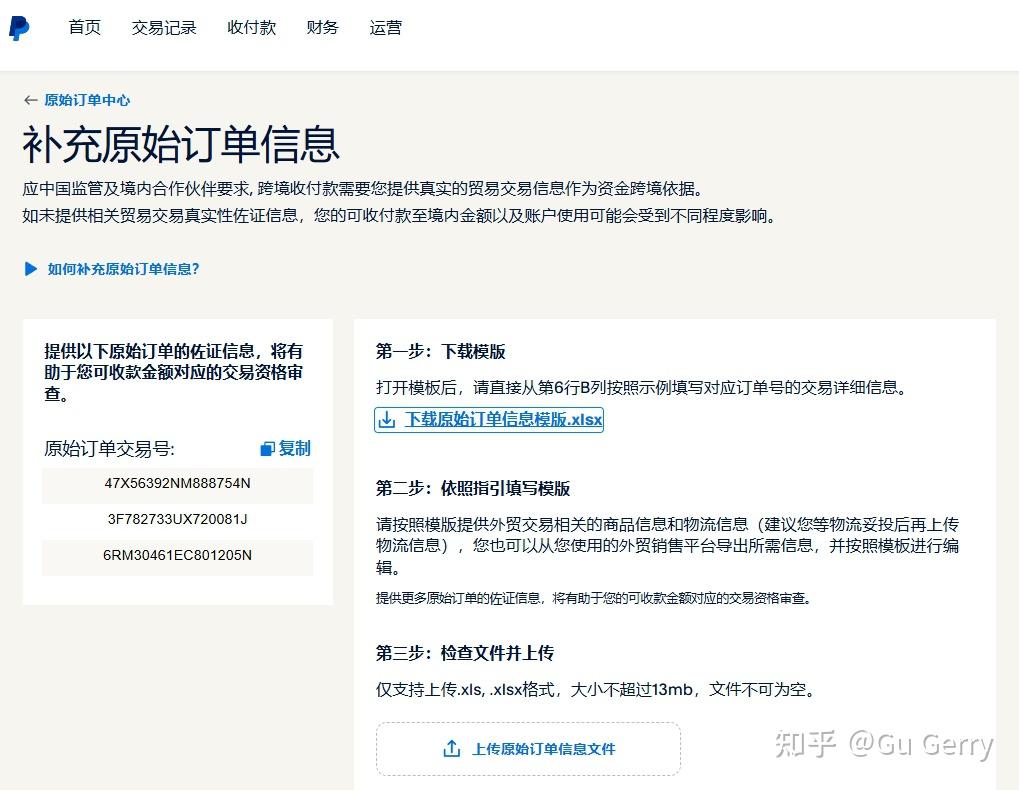Viewport: 1019px width, 790px height.
Task: Open the 交易记录 menu item
Action: pyautogui.click(x=164, y=27)
